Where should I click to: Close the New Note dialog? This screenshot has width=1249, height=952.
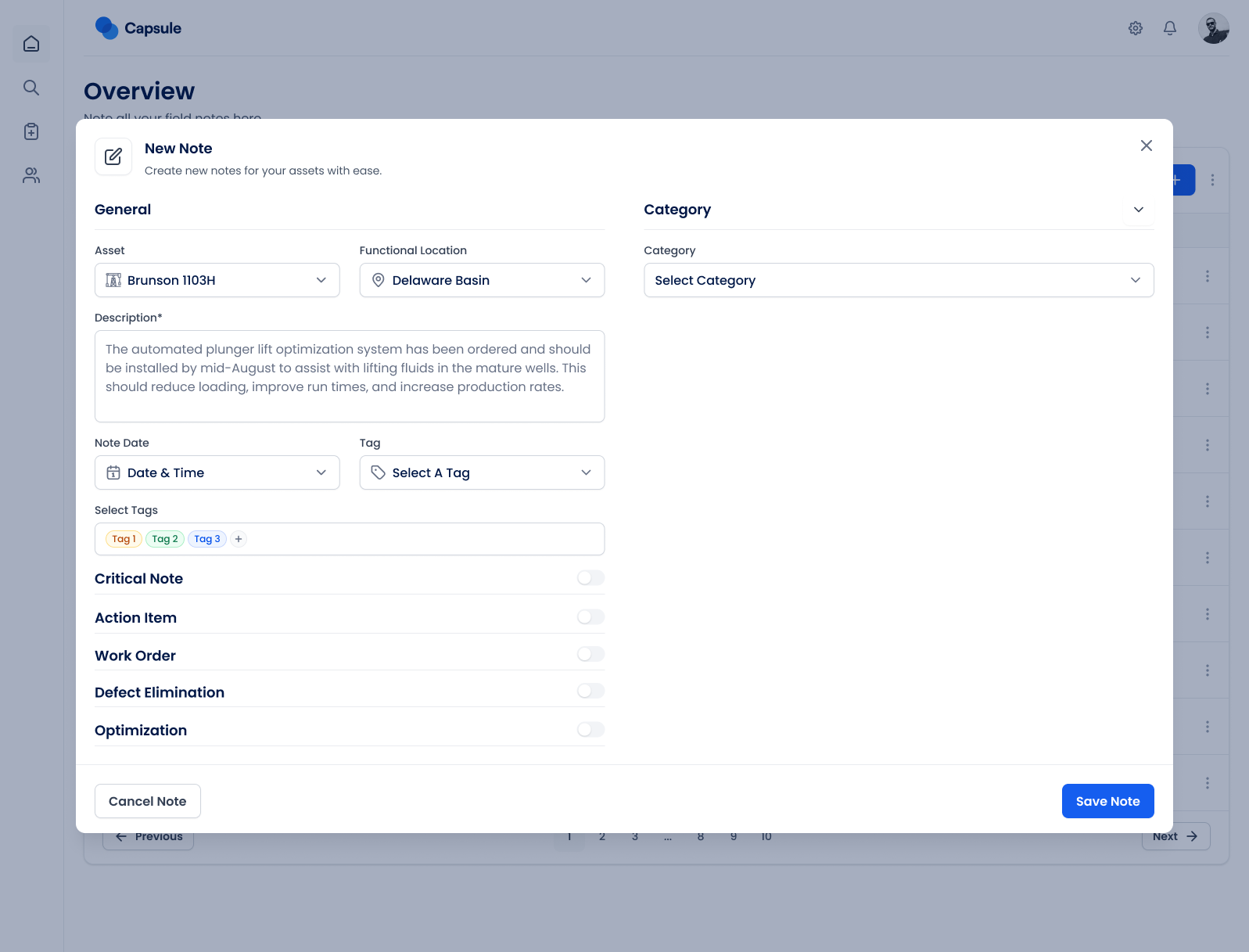[1147, 145]
